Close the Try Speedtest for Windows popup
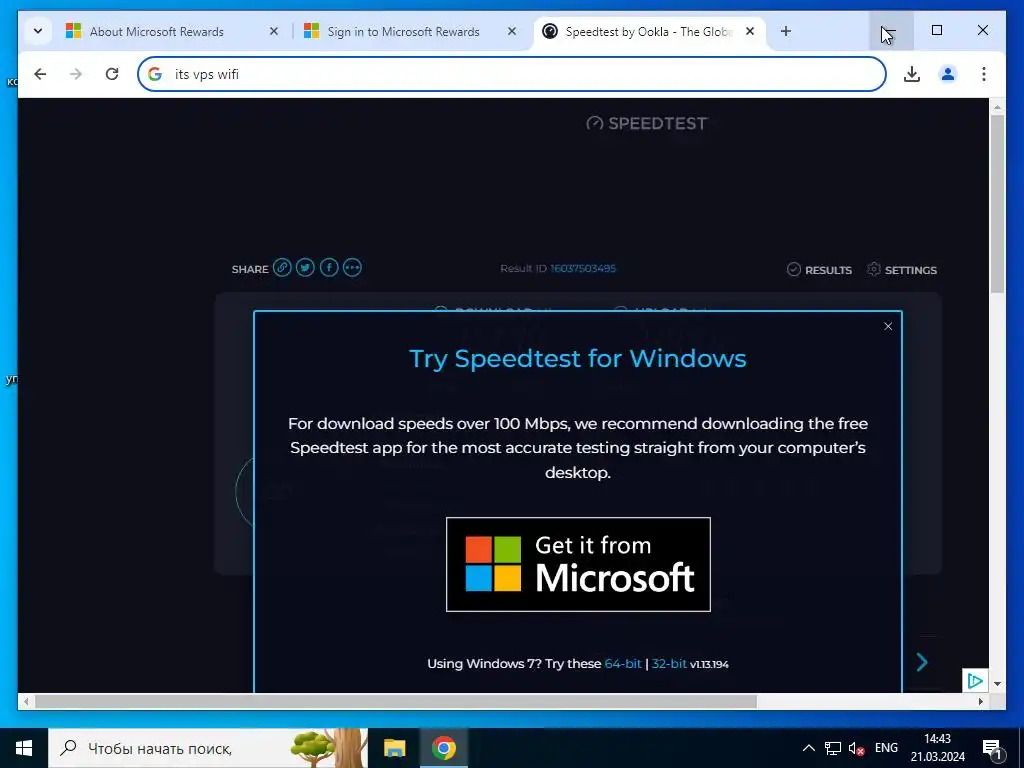 [x=888, y=326]
